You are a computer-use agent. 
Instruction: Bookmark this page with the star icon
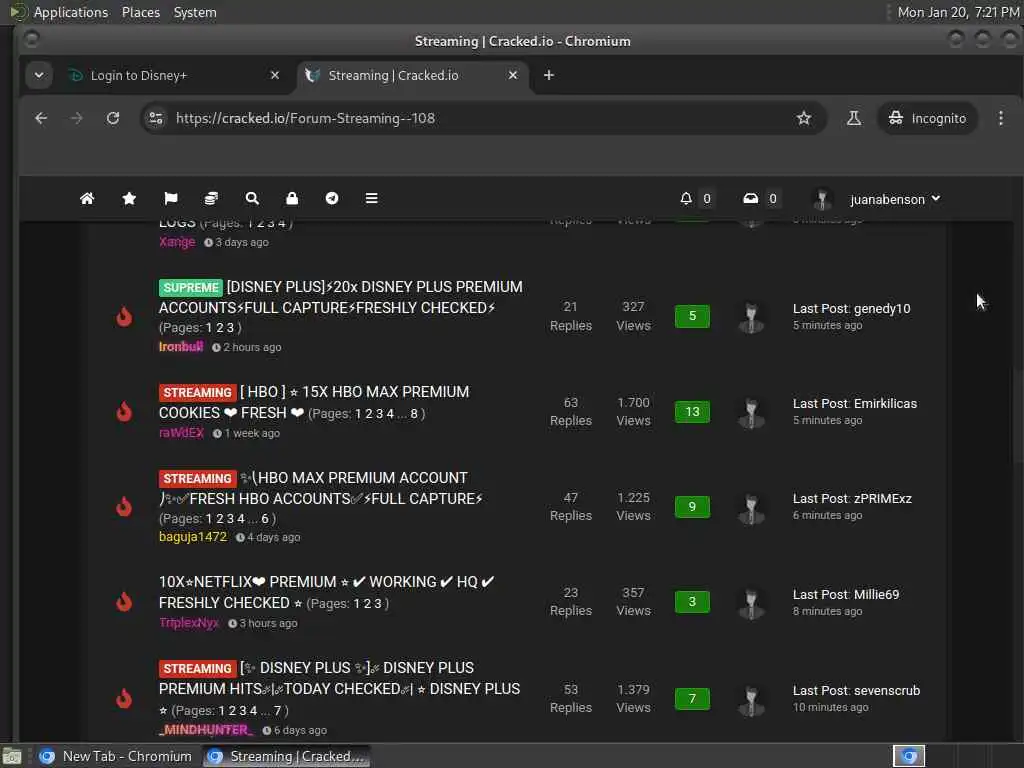804,118
